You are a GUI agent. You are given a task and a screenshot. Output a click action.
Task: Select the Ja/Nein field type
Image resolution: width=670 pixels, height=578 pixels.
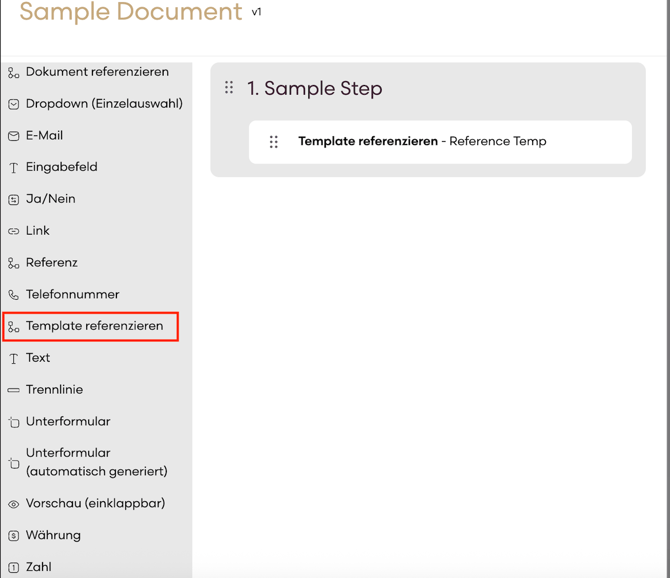pos(50,199)
